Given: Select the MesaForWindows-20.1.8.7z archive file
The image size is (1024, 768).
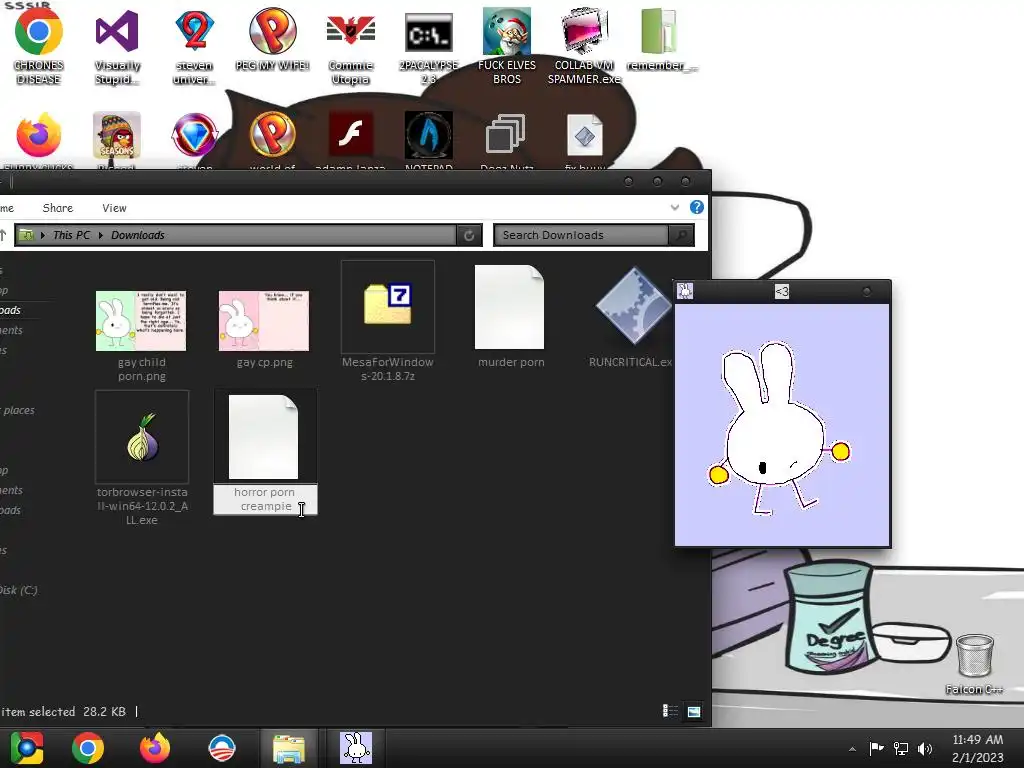Looking at the screenshot, I should point(388,320).
